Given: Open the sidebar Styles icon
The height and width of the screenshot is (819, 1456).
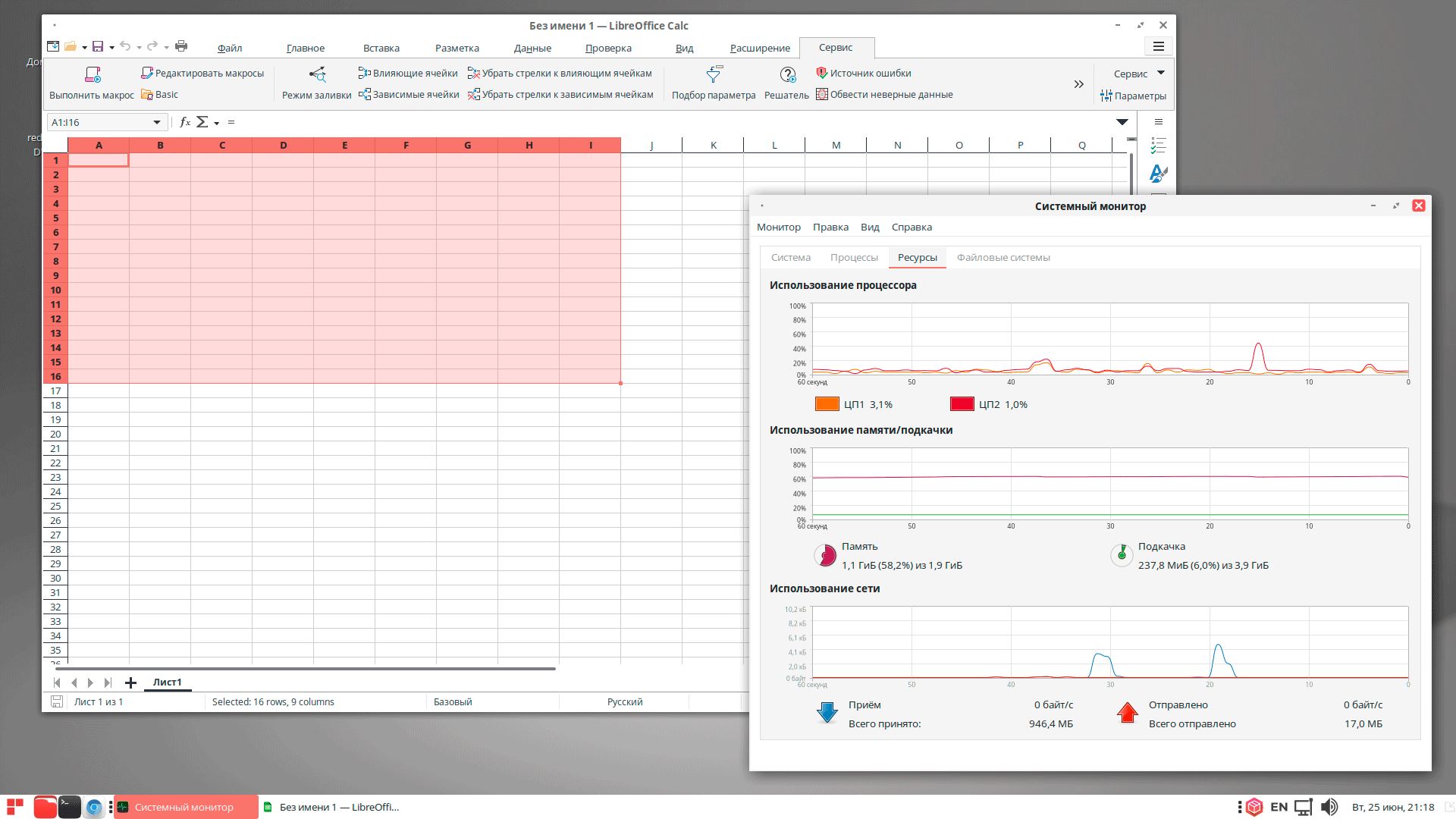Looking at the screenshot, I should [x=1158, y=174].
